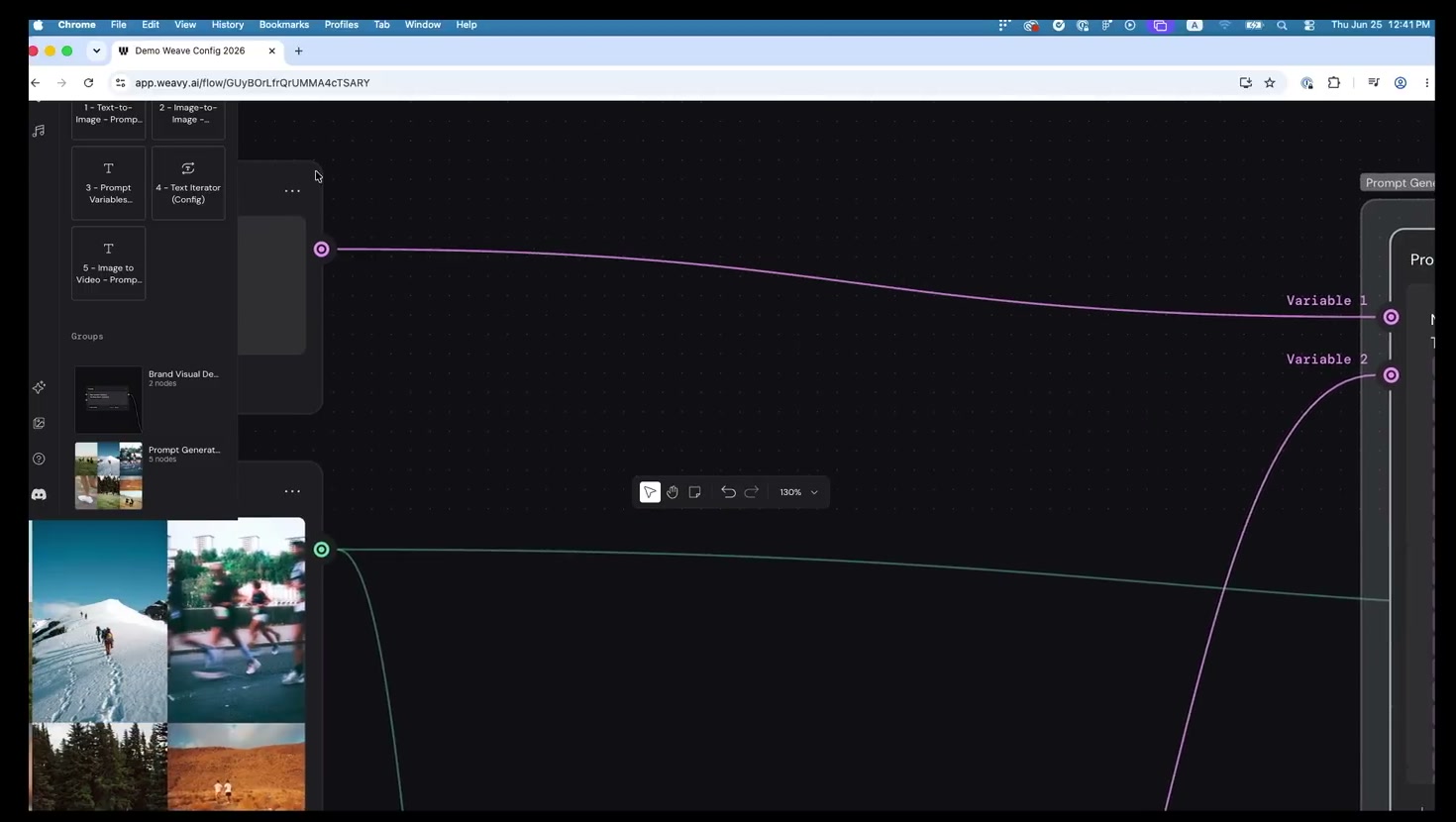Image resolution: width=1456 pixels, height=822 pixels.
Task: Click the Groups section heading
Action: (x=87, y=337)
